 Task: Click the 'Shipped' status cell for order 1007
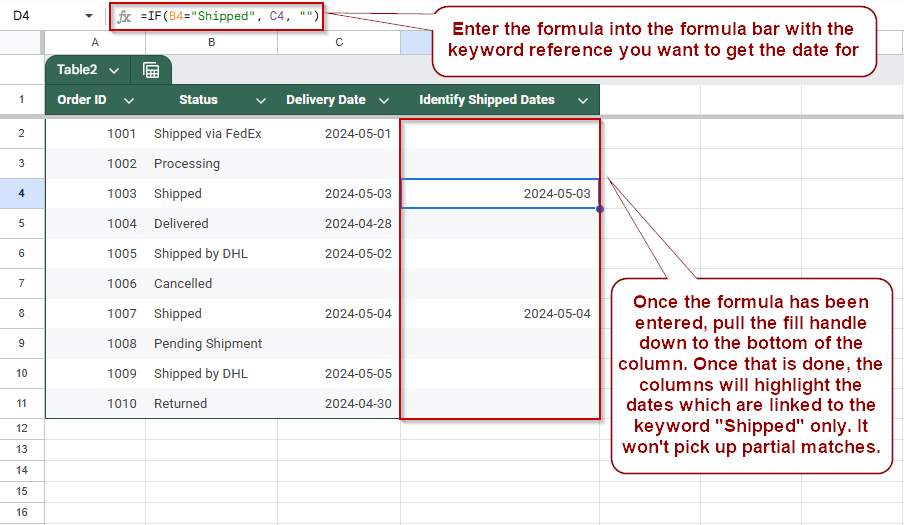click(x=212, y=314)
